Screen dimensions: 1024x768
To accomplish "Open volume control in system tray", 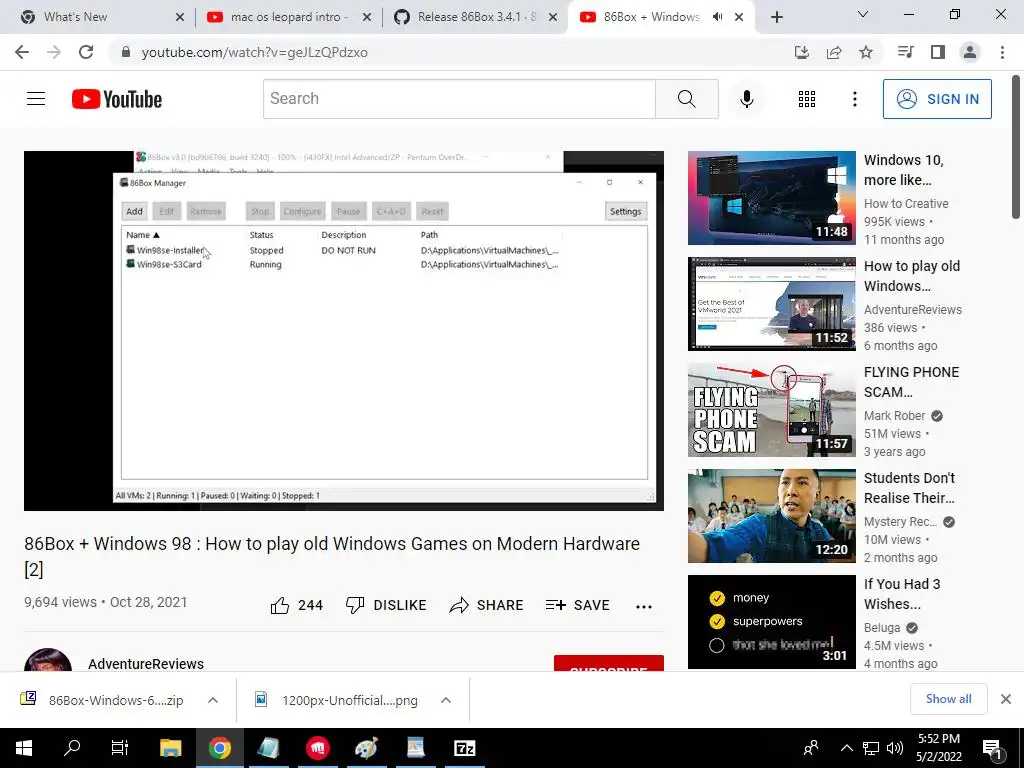I will click(895, 748).
